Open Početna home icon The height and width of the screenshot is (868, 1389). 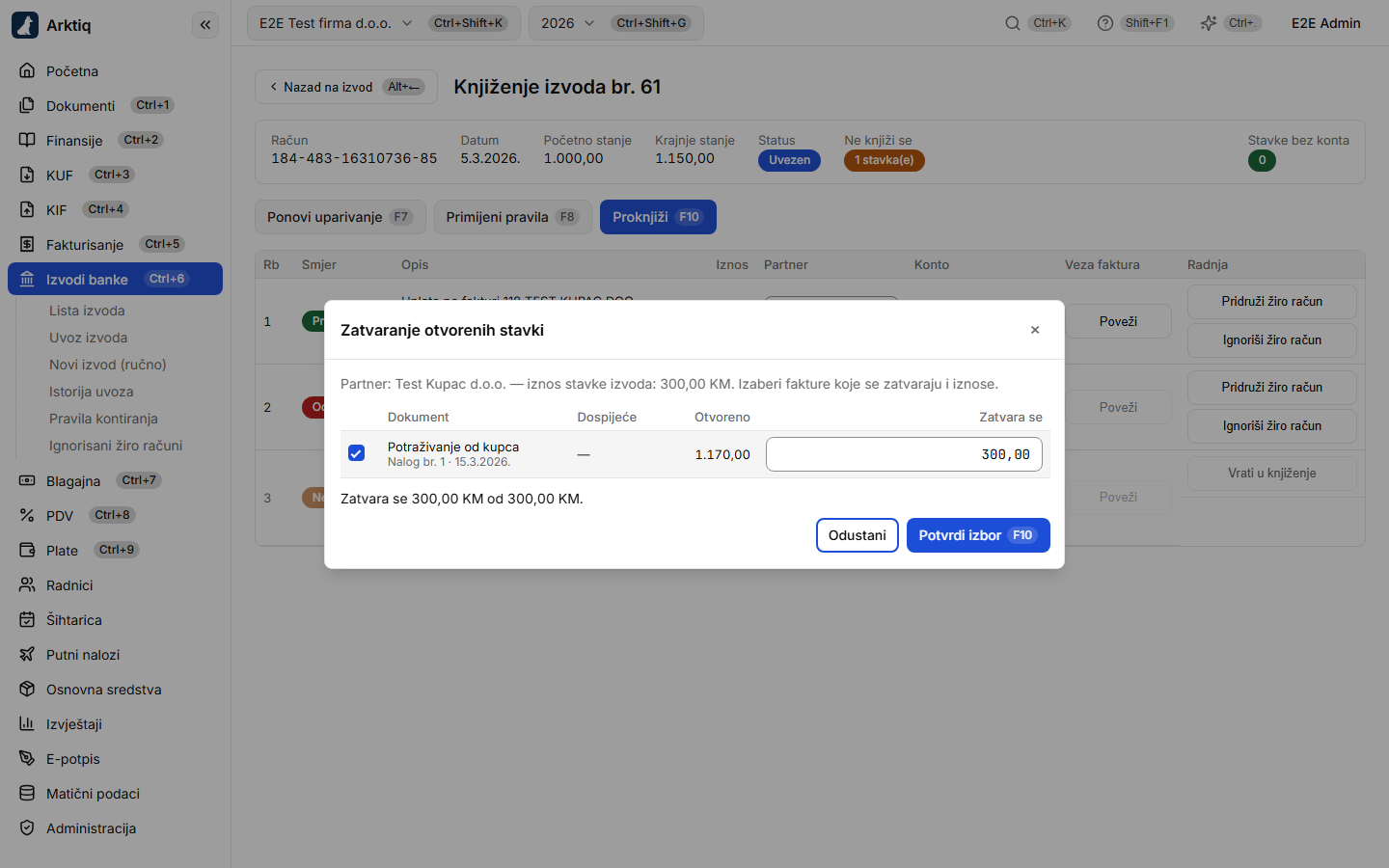27,70
